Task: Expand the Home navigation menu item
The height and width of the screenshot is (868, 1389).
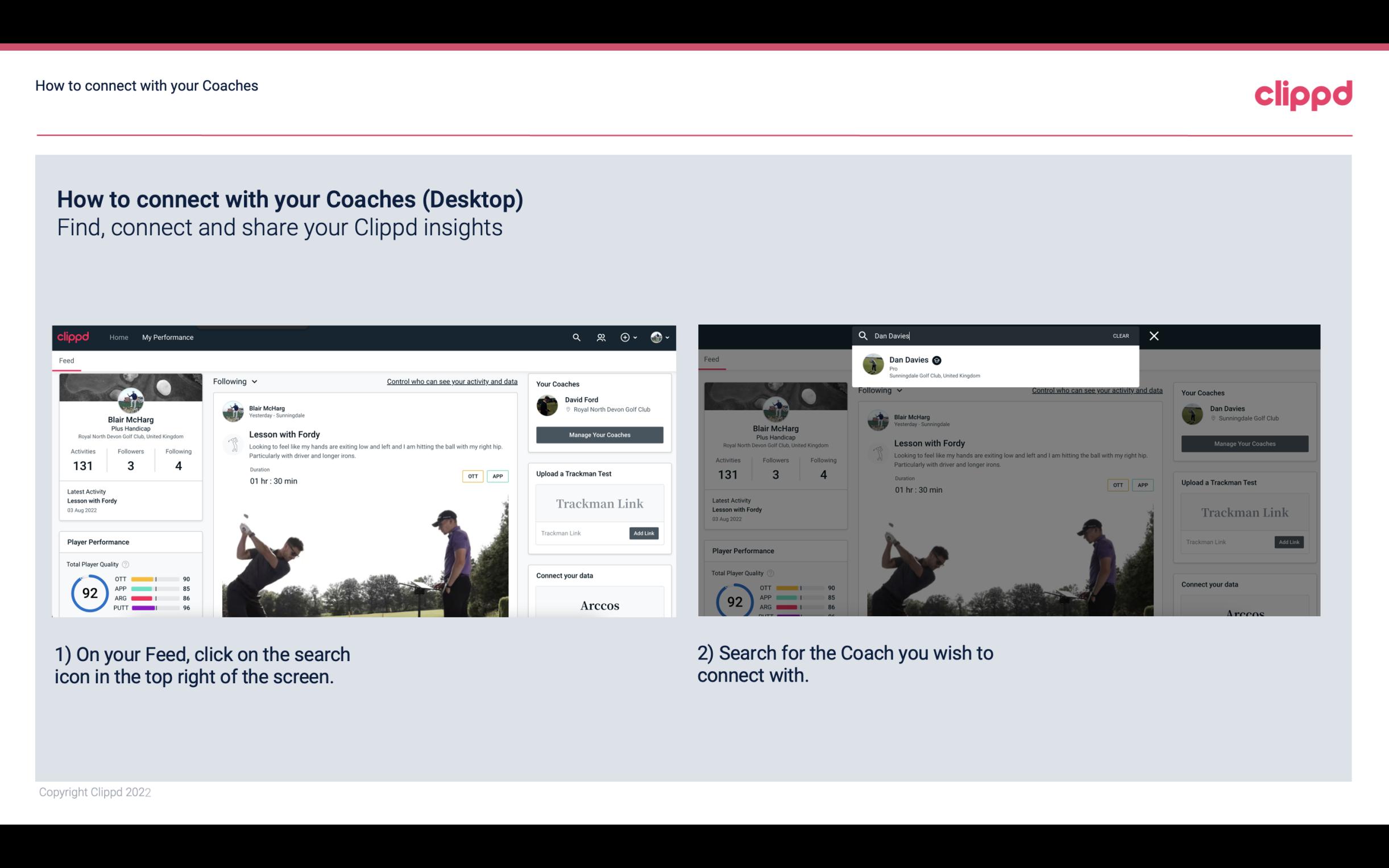Action: coord(119,337)
